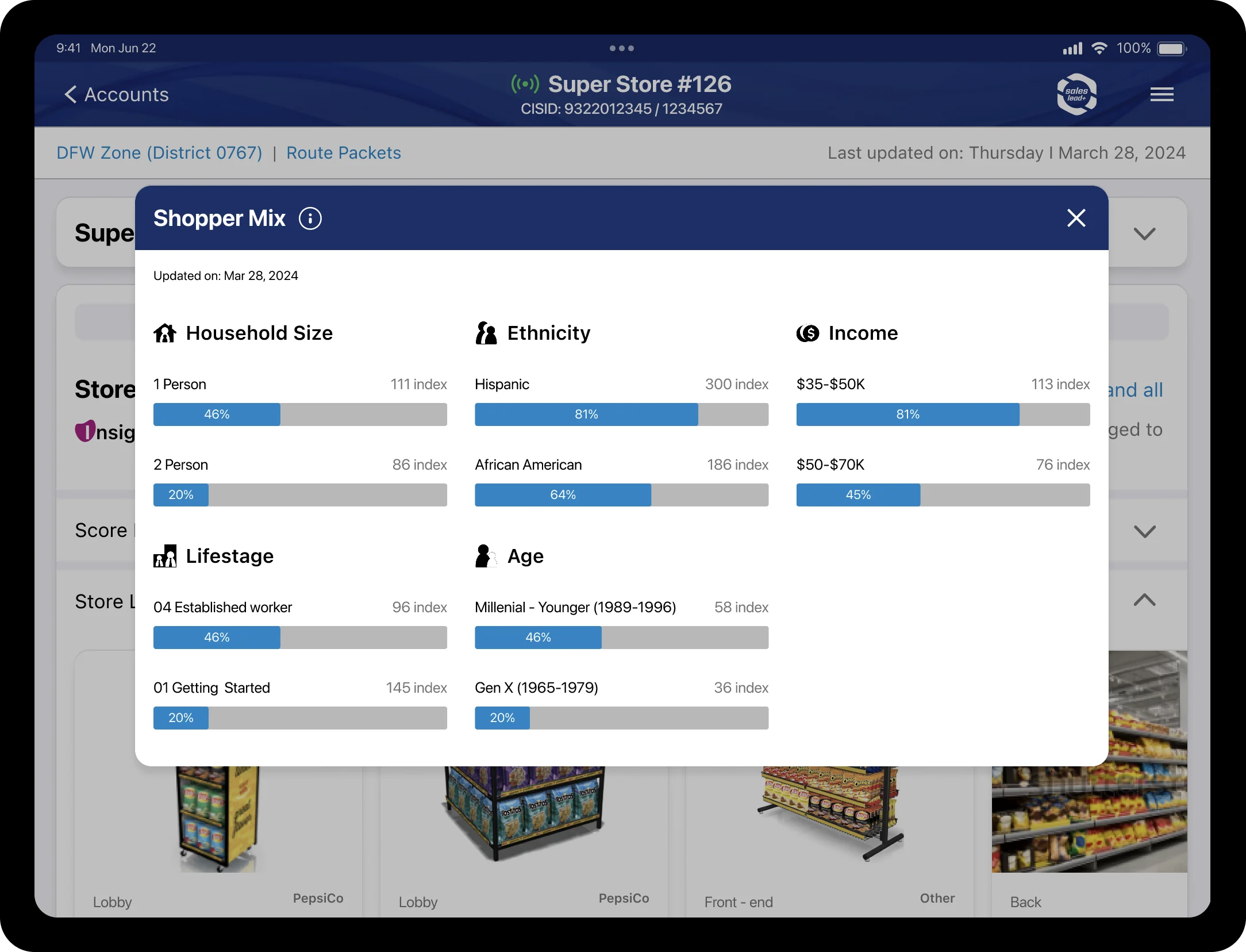Click 'Last updated on' date text

pyautogui.click(x=1006, y=153)
